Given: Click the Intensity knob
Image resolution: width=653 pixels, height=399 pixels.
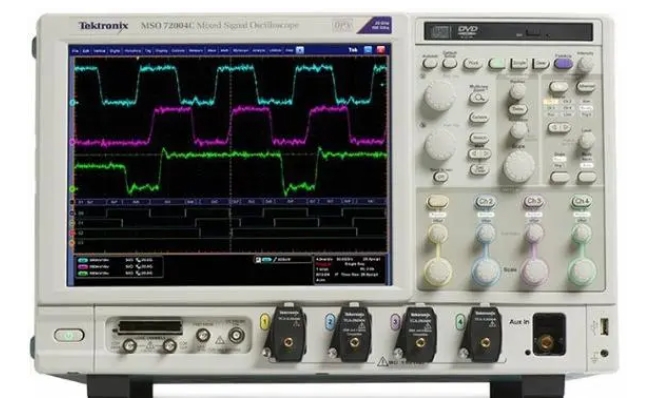Looking at the screenshot, I should click(x=586, y=64).
